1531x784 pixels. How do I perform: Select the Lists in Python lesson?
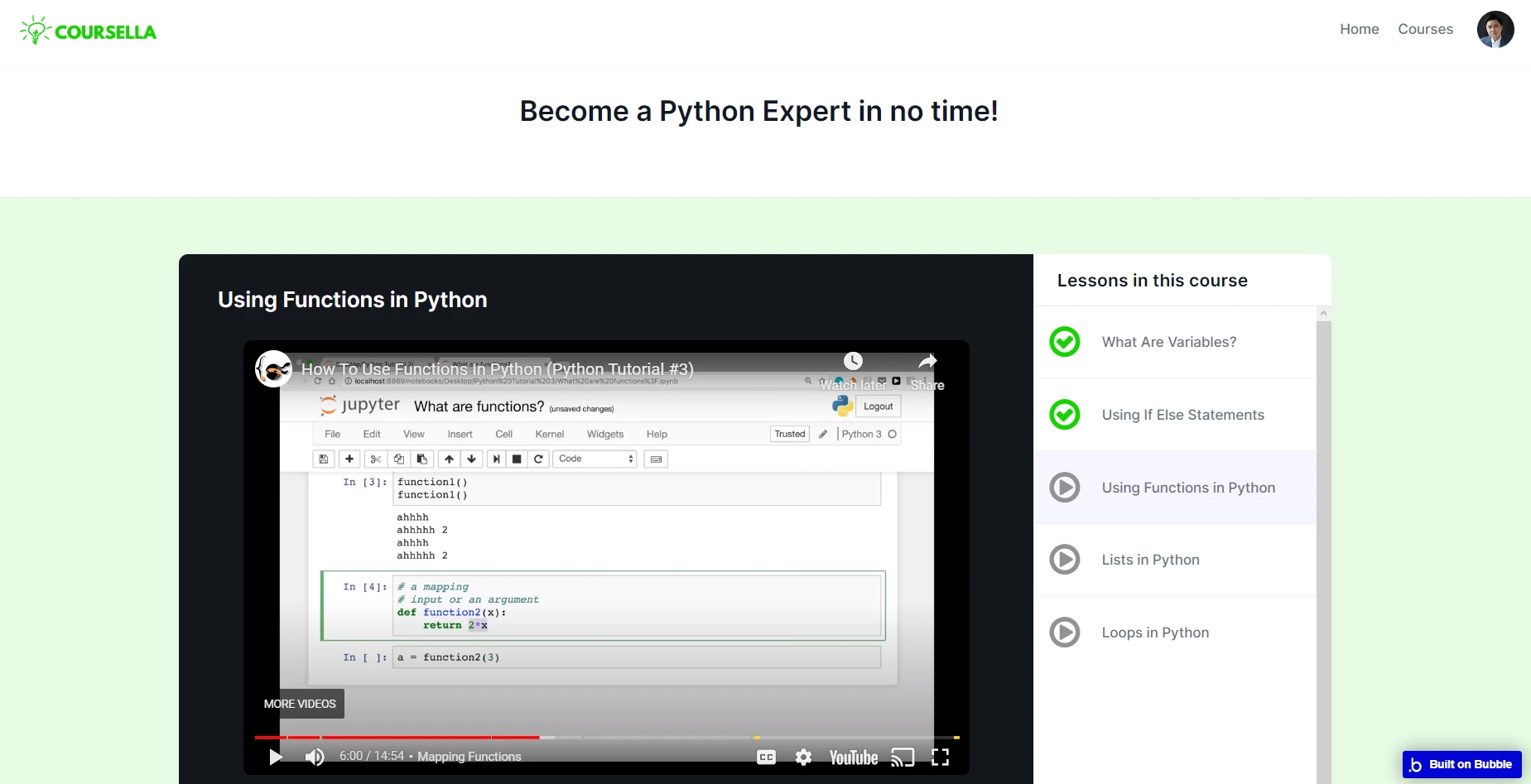1150,560
